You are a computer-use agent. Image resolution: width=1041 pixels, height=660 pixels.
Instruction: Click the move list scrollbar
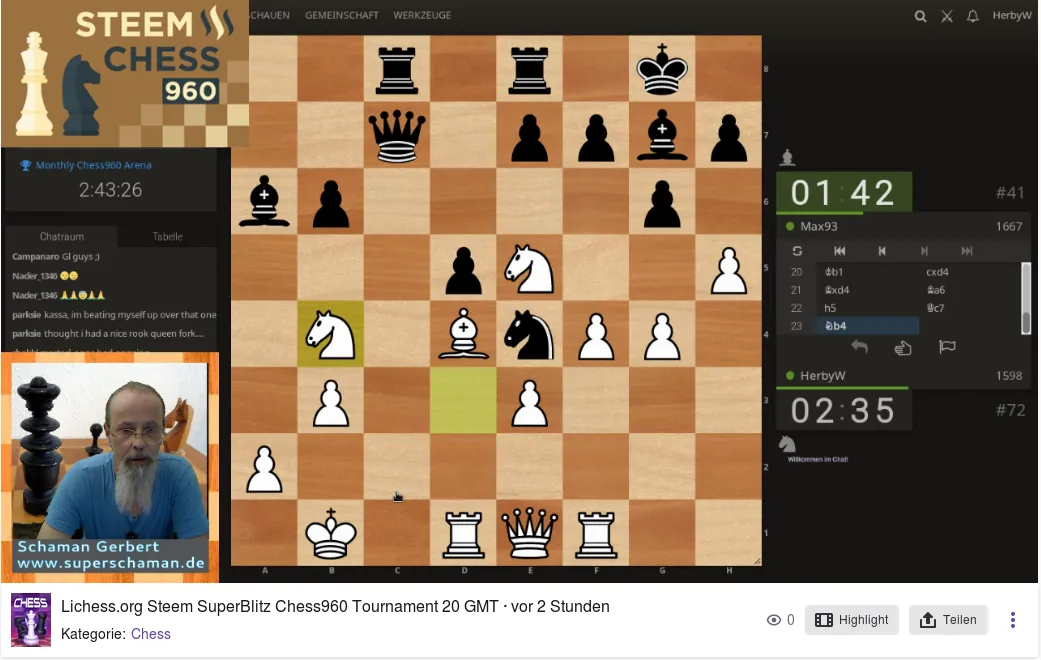coord(1026,299)
